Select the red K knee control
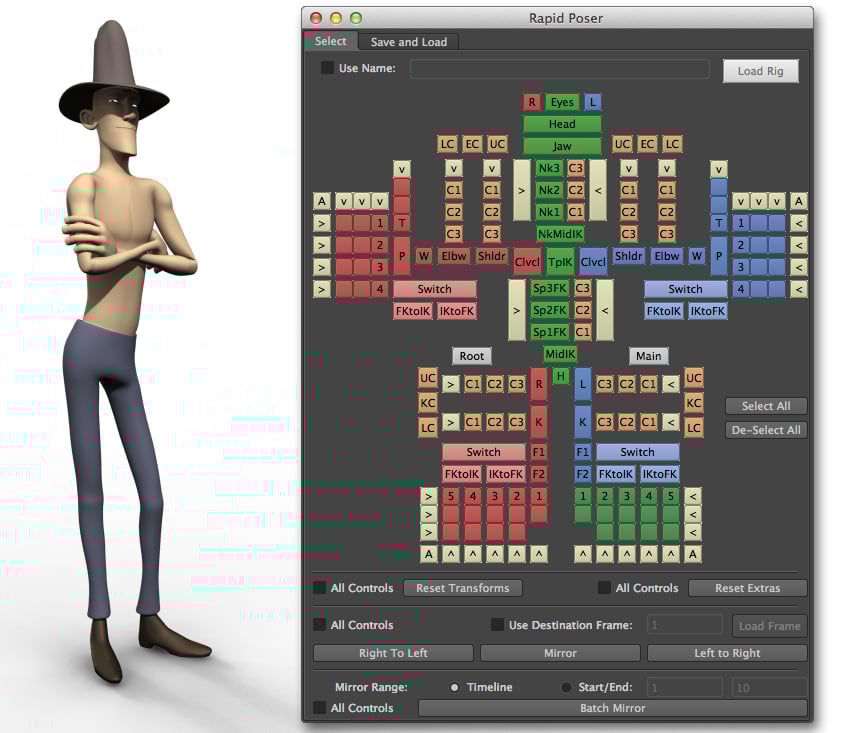This screenshot has height=733, width=855. (539, 422)
